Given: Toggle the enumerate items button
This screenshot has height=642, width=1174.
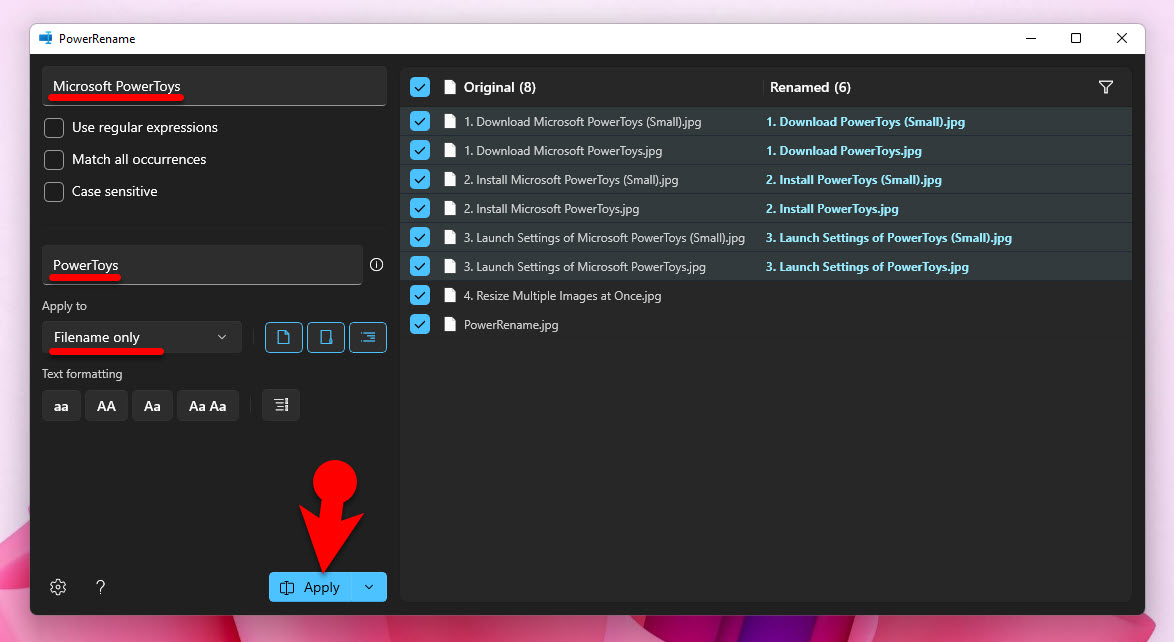Looking at the screenshot, I should pyautogui.click(x=281, y=405).
